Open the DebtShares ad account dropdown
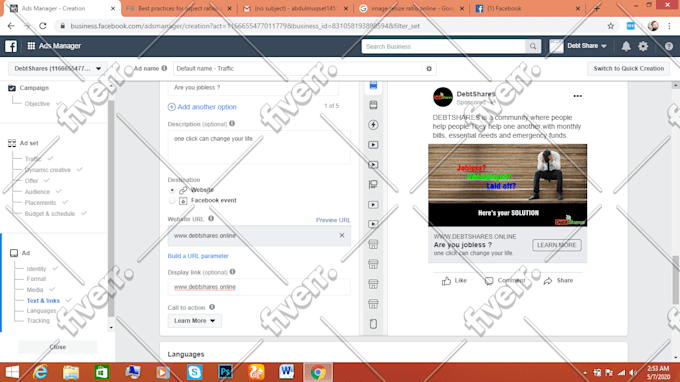 (57, 69)
